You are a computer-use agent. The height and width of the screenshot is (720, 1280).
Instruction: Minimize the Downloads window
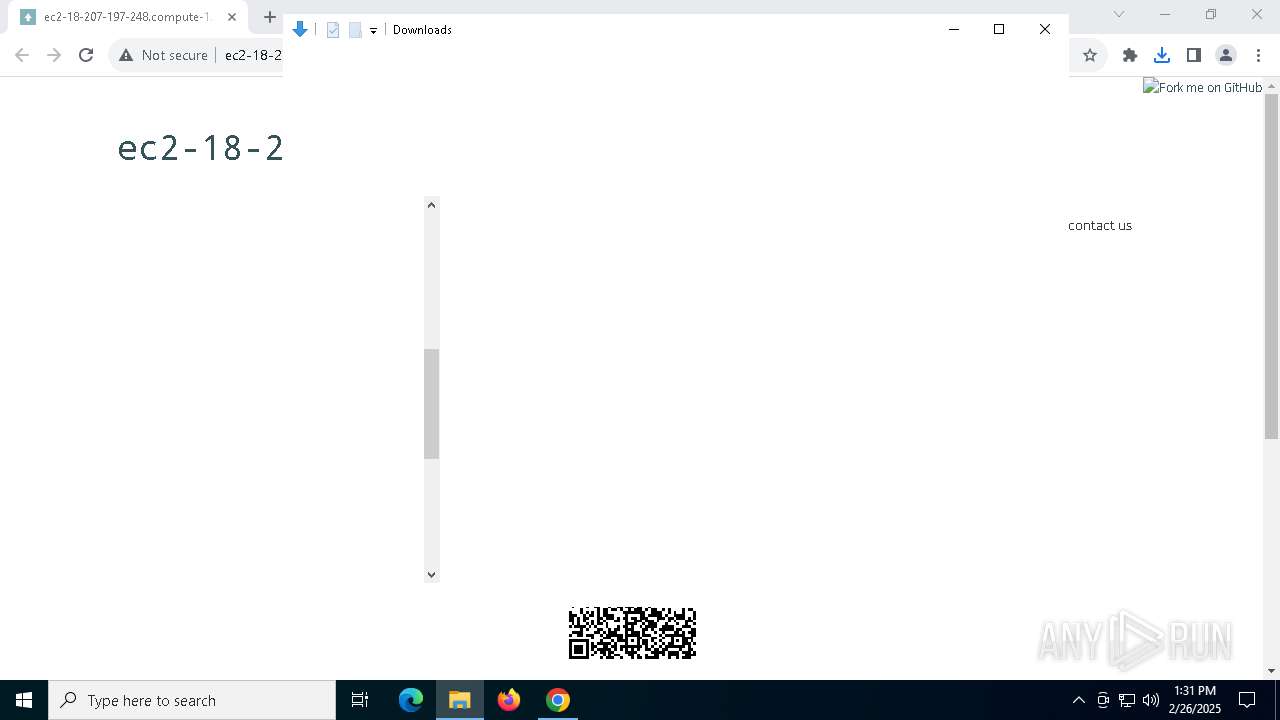(953, 29)
